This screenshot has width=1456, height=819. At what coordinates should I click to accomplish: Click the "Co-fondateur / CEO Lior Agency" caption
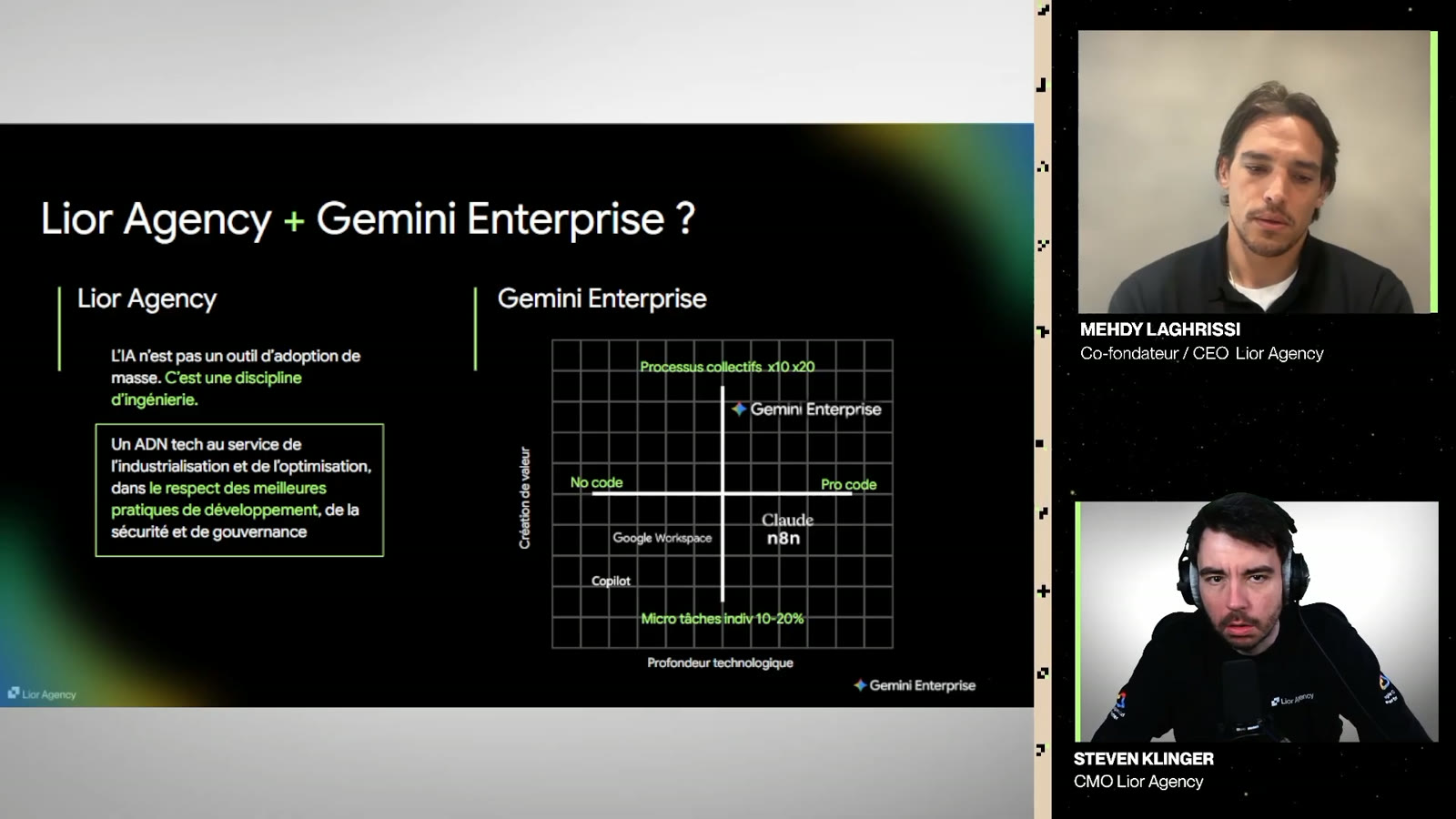click(x=1202, y=353)
